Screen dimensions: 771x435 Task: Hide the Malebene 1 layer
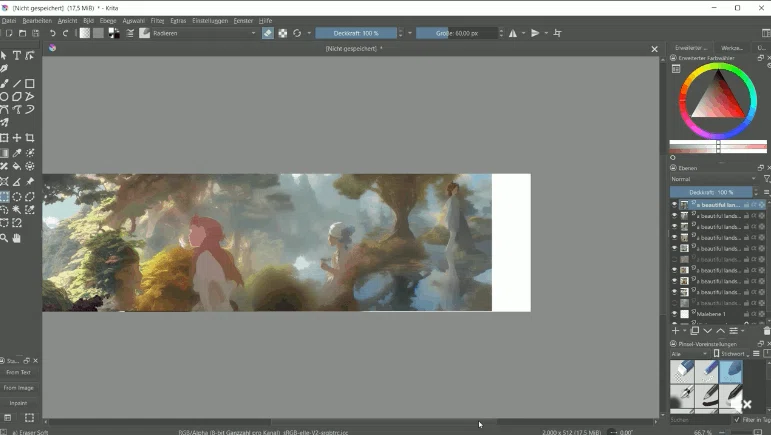click(674, 314)
